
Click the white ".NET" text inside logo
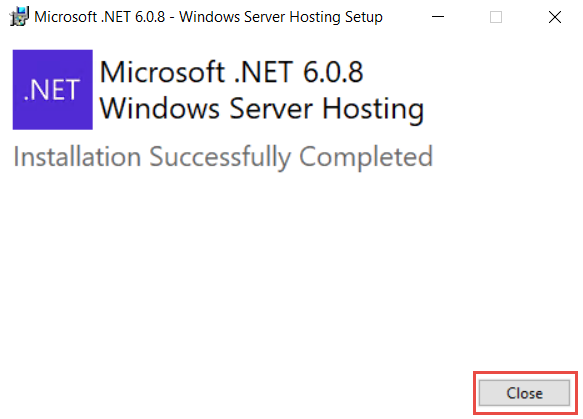click(x=52, y=90)
